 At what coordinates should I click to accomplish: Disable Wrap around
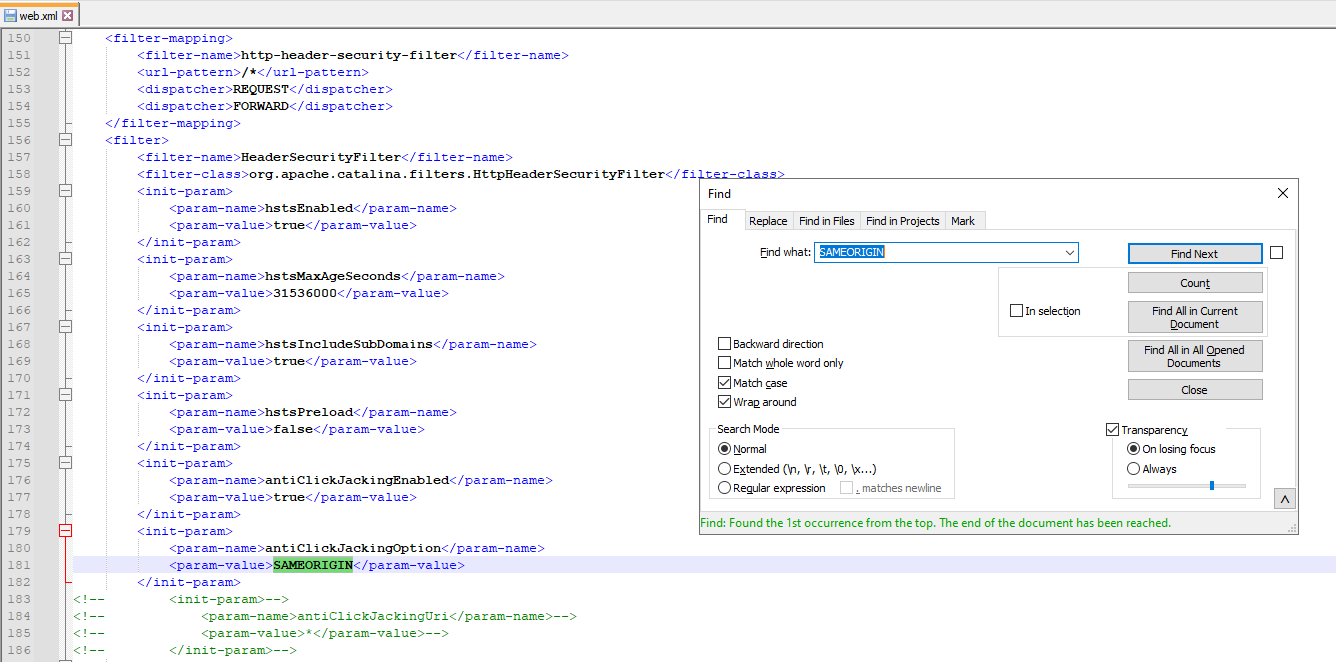pyautogui.click(x=722, y=402)
